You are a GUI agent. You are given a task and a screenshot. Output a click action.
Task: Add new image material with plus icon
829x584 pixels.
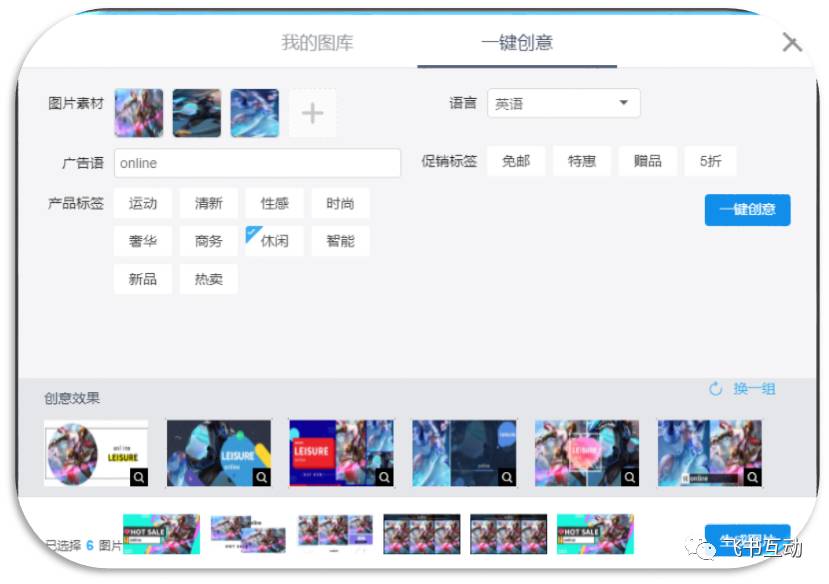tap(312, 113)
